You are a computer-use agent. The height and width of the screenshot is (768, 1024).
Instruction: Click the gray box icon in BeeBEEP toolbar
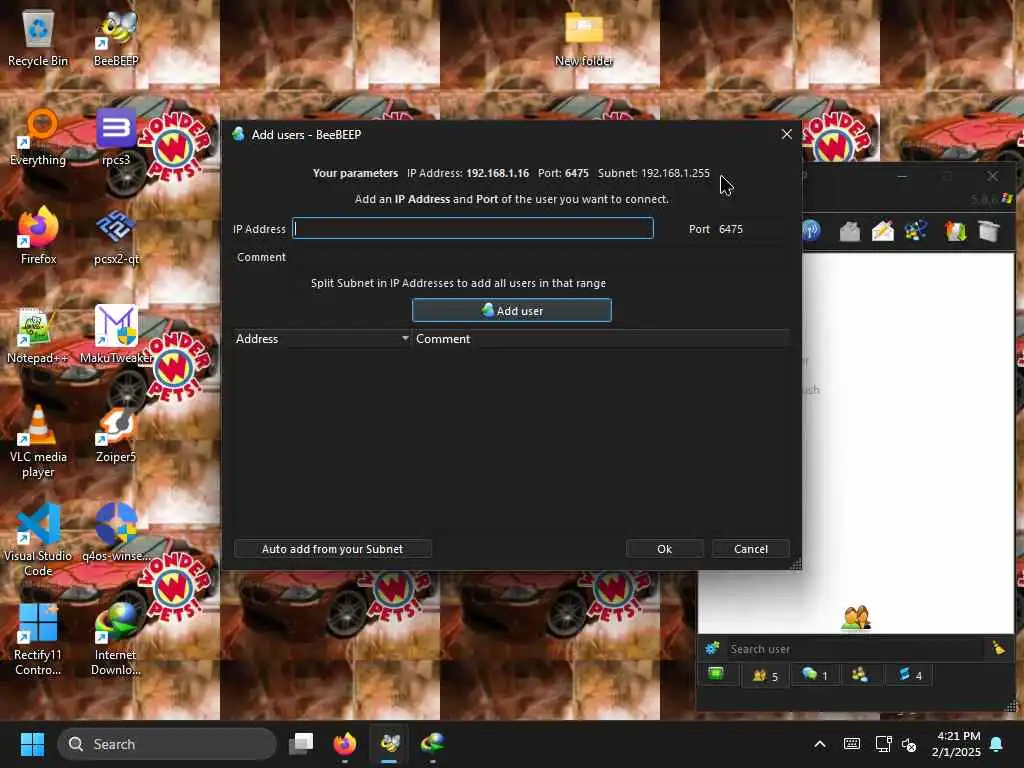coord(989,231)
